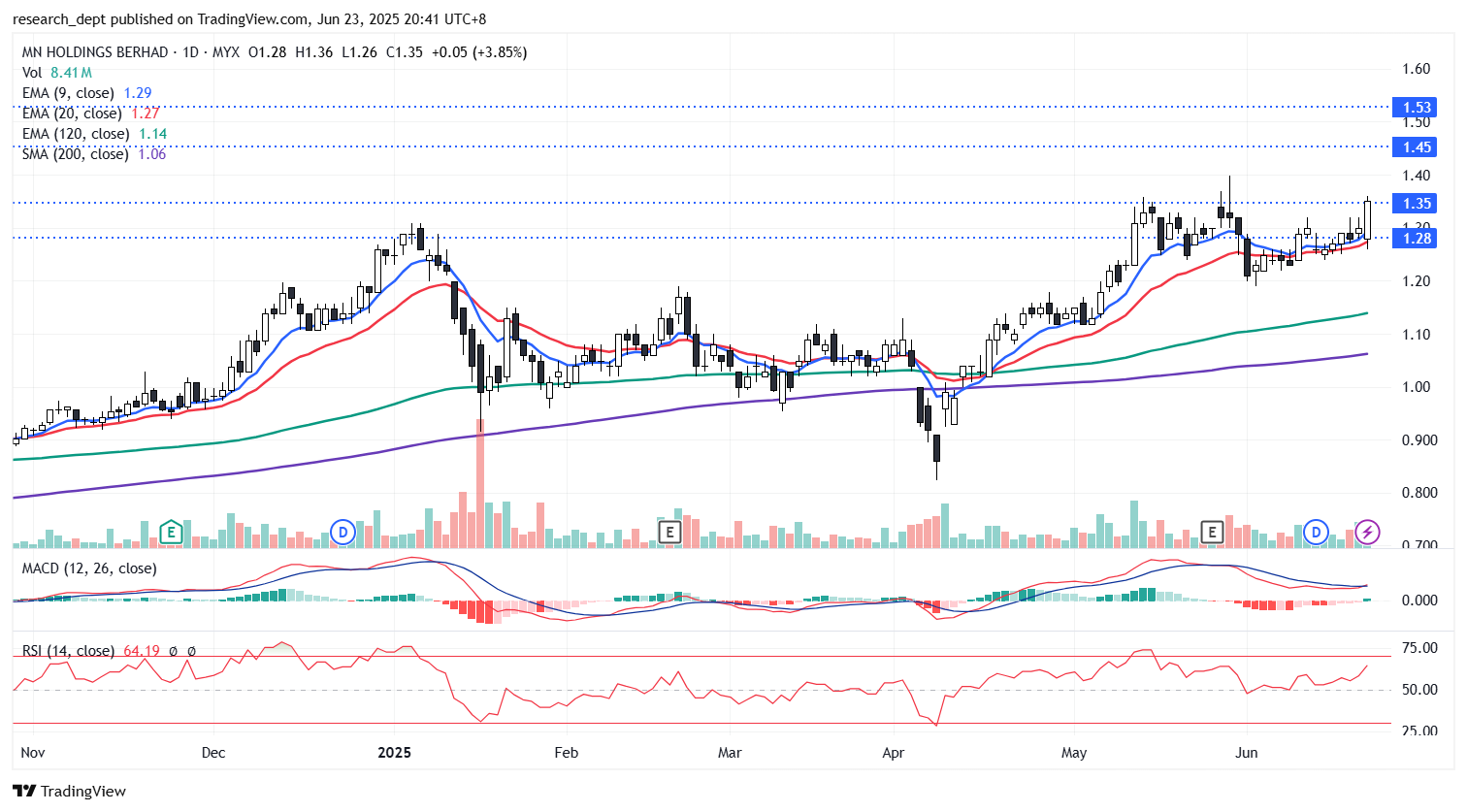Select the 1.45 price level label
The height and width of the screenshot is (812, 1467).
(1415, 147)
